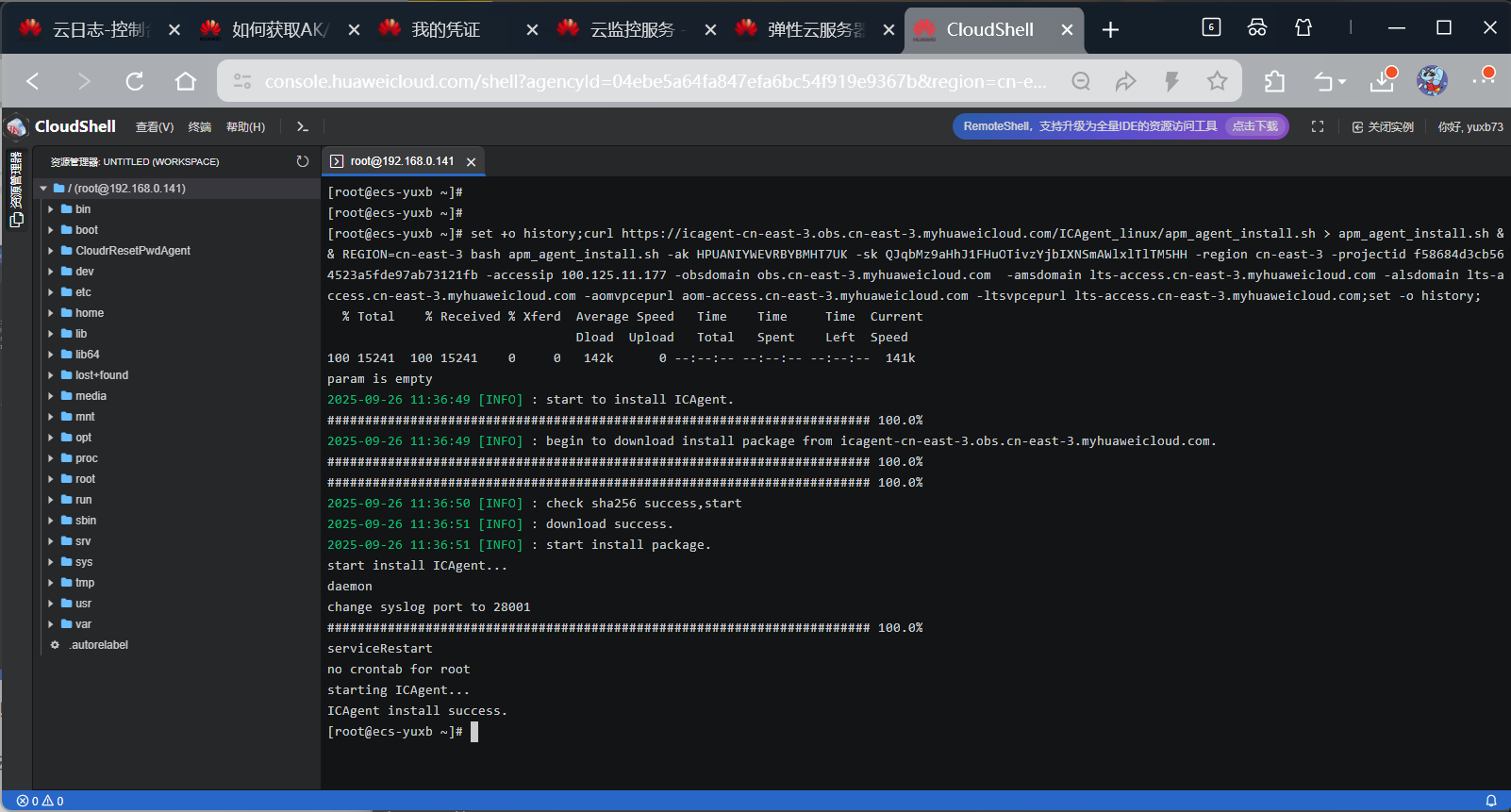The height and width of the screenshot is (812, 1511).
Task: Click the 资源管理器 UNTITLED (WORKSPACE) header
Action: click(x=135, y=161)
